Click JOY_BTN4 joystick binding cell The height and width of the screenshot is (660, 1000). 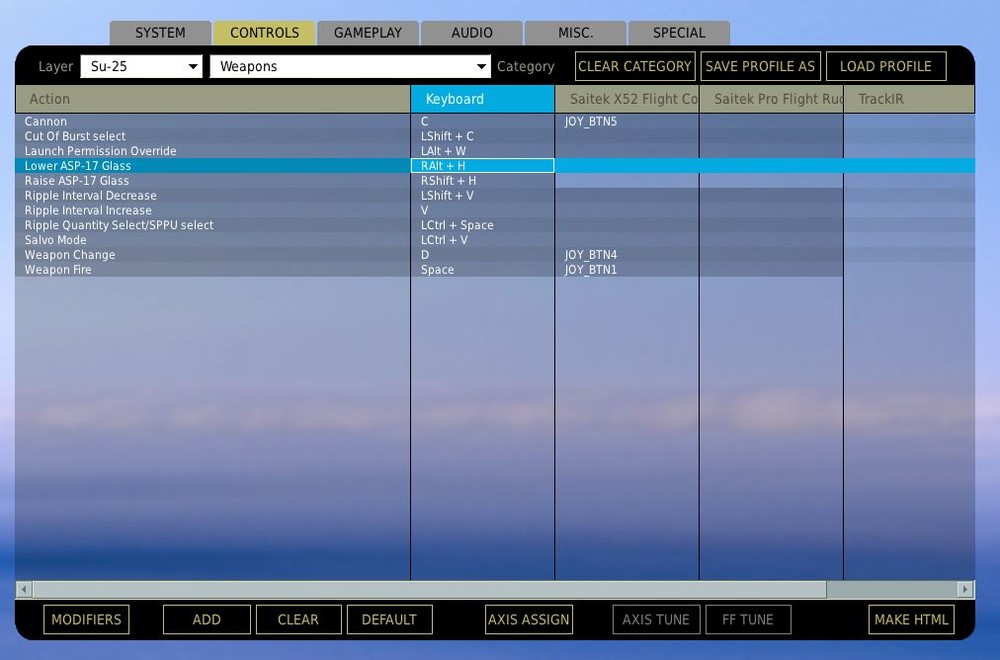click(627, 254)
